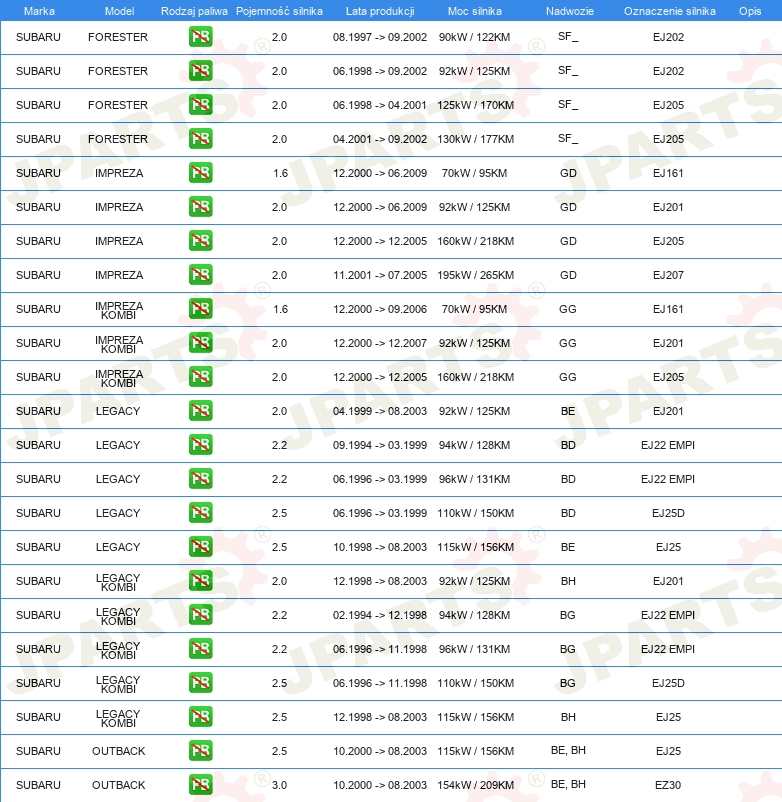Viewport: 782px width, 802px height.
Task: Click production dates 12.1998 -> 08.2003 in EJ201 row
Action: pyautogui.click(x=379, y=582)
